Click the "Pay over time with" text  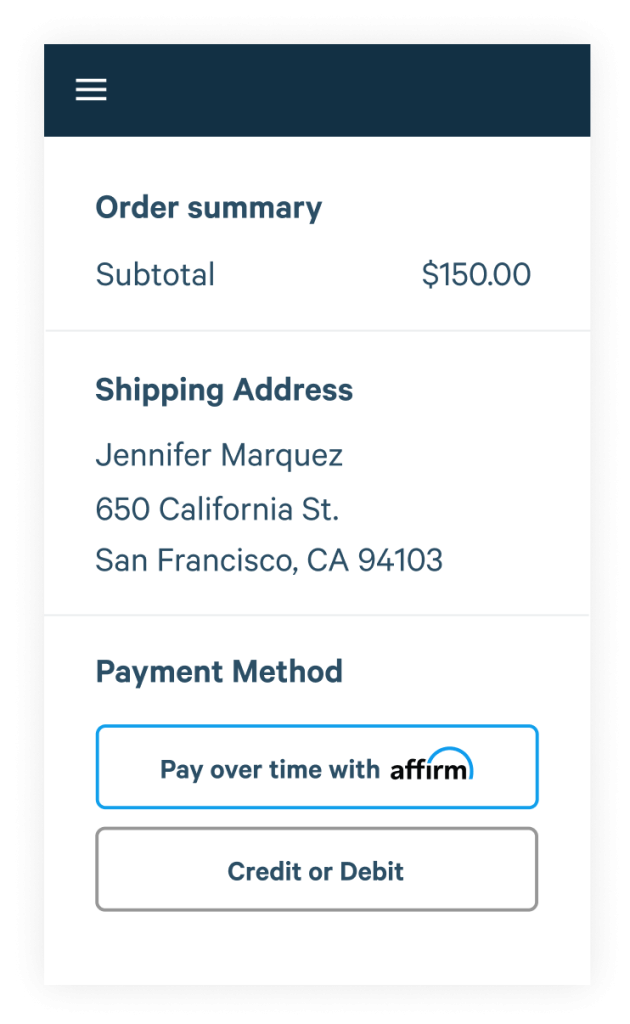[x=270, y=769]
